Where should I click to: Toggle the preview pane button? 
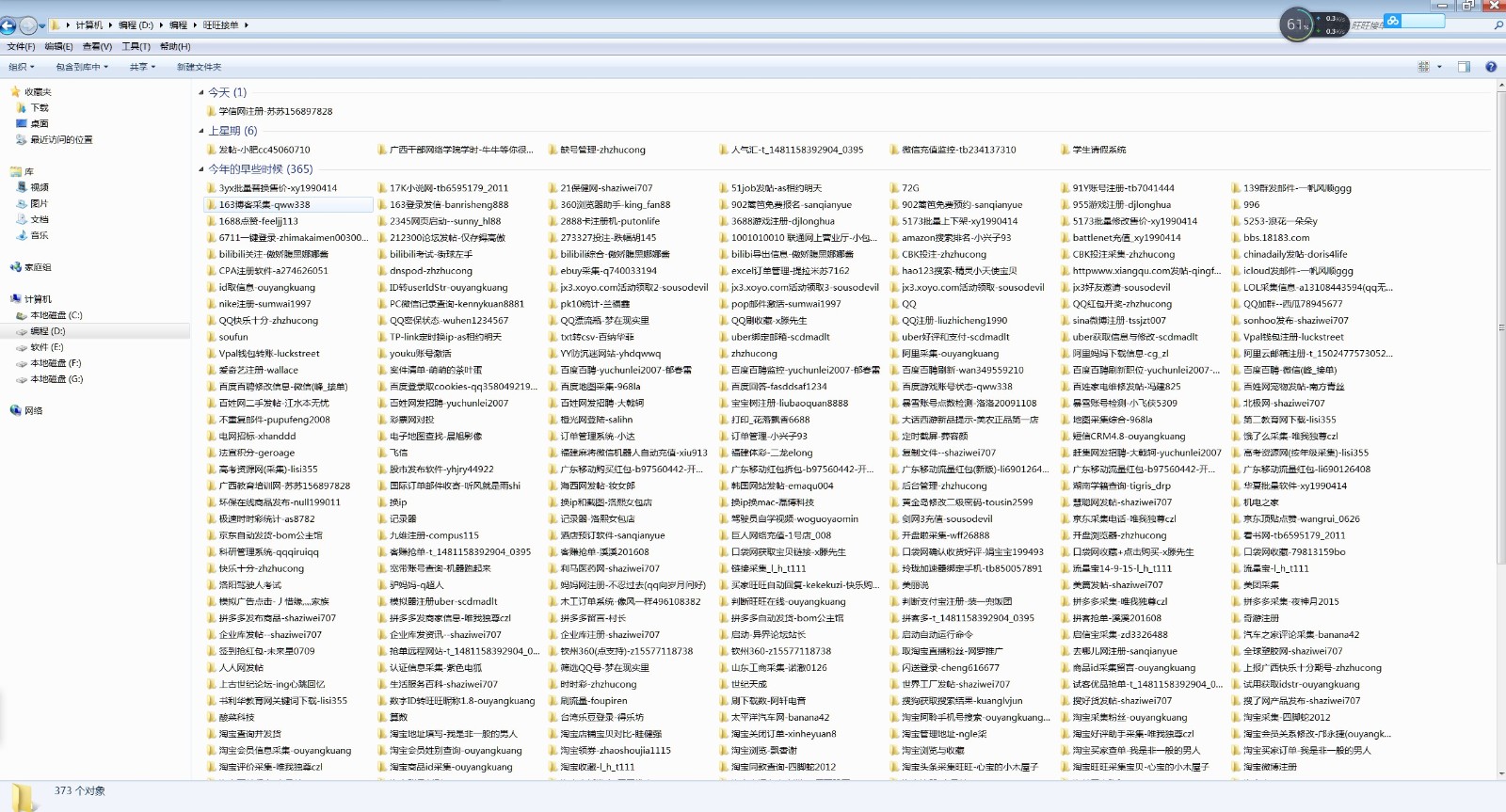click(1464, 67)
